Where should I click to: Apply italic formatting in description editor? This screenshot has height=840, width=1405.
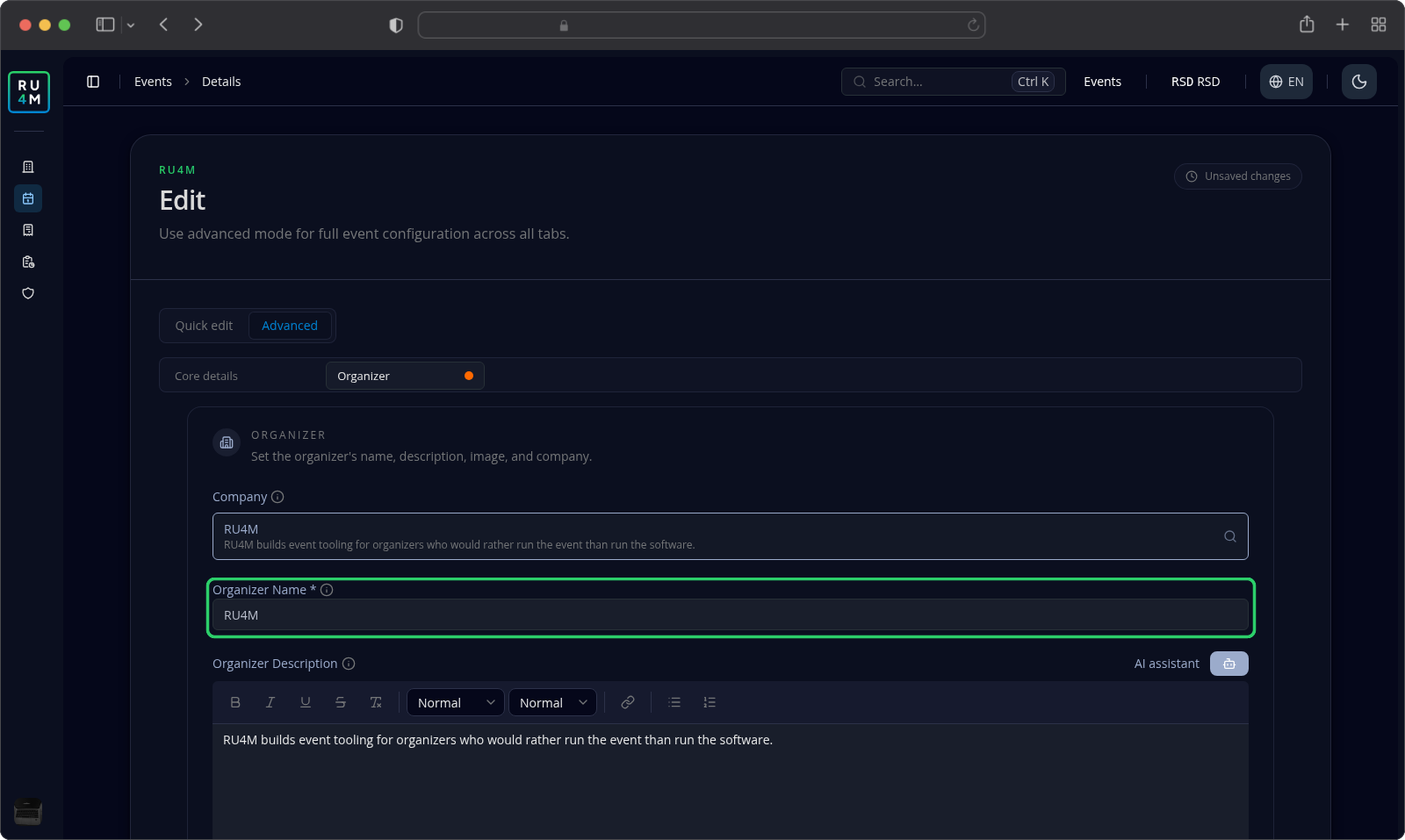[270, 702]
